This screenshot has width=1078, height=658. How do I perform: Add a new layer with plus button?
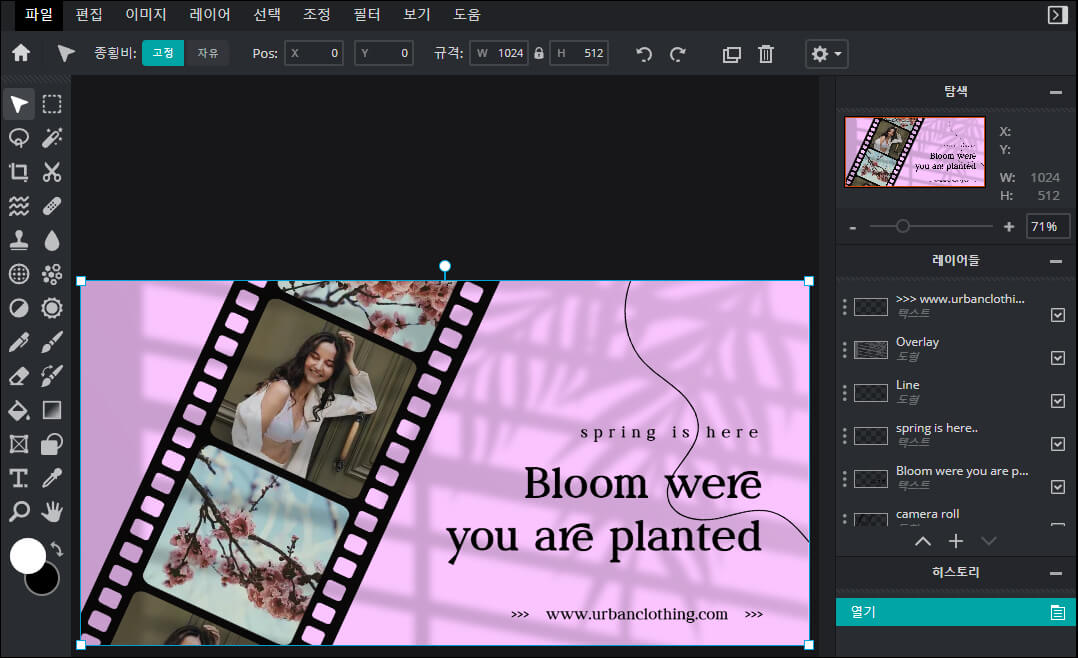[x=956, y=541]
